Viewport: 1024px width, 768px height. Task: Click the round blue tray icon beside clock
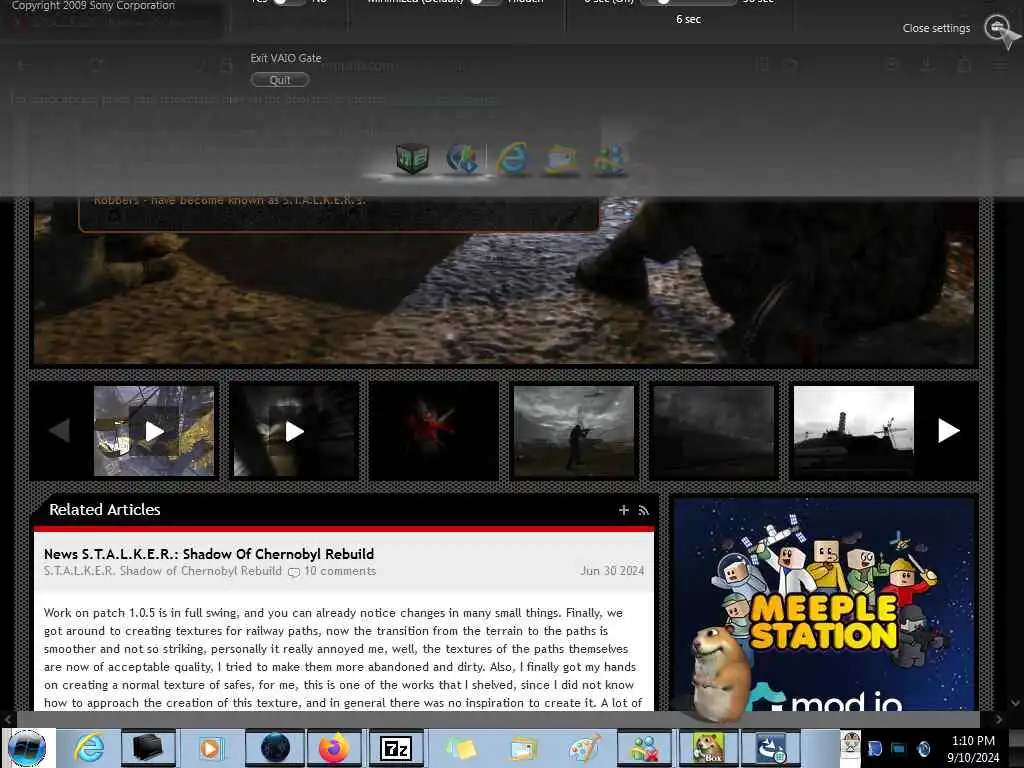click(x=923, y=748)
